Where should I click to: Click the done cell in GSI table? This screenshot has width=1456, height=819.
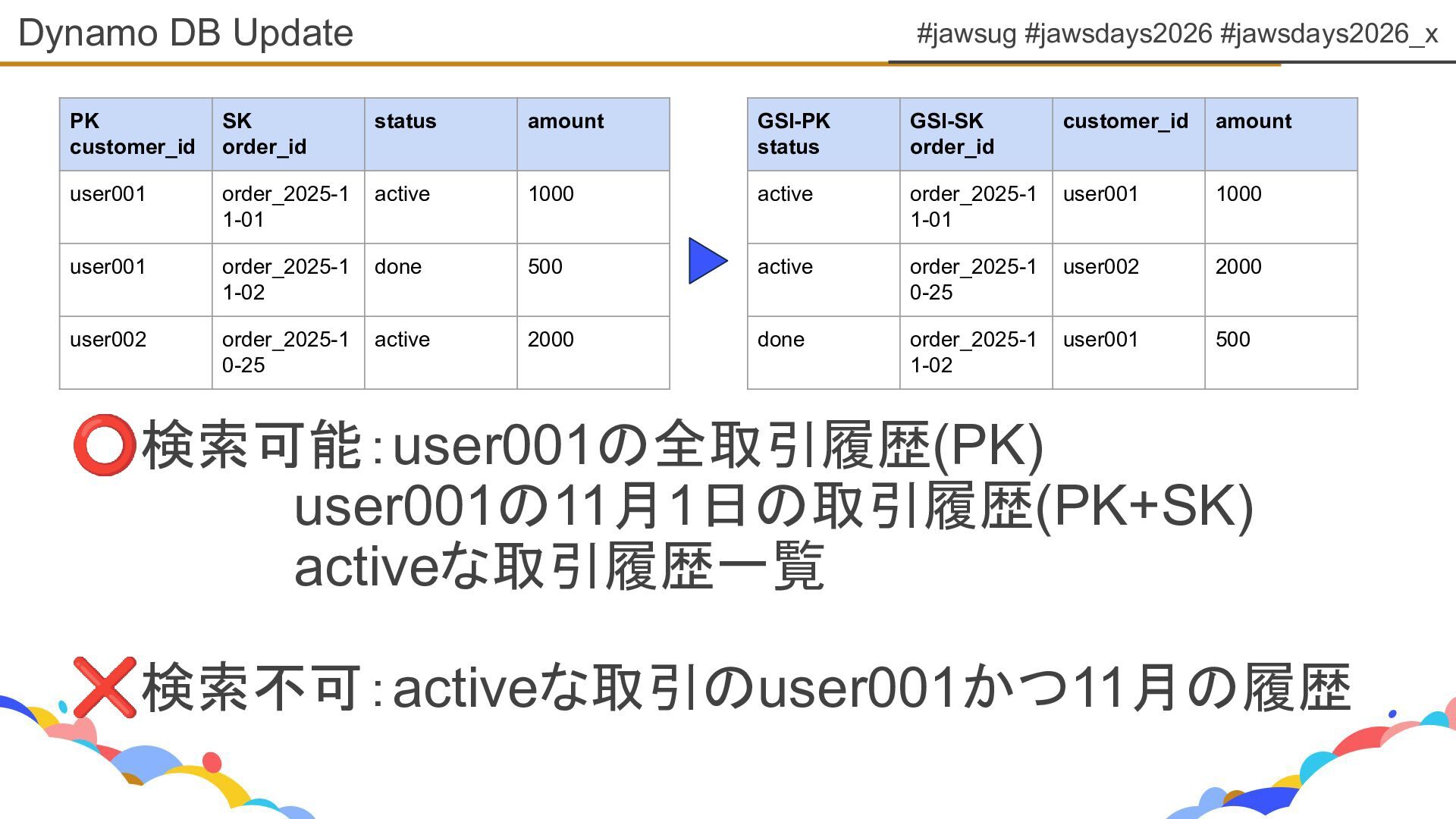(x=823, y=352)
